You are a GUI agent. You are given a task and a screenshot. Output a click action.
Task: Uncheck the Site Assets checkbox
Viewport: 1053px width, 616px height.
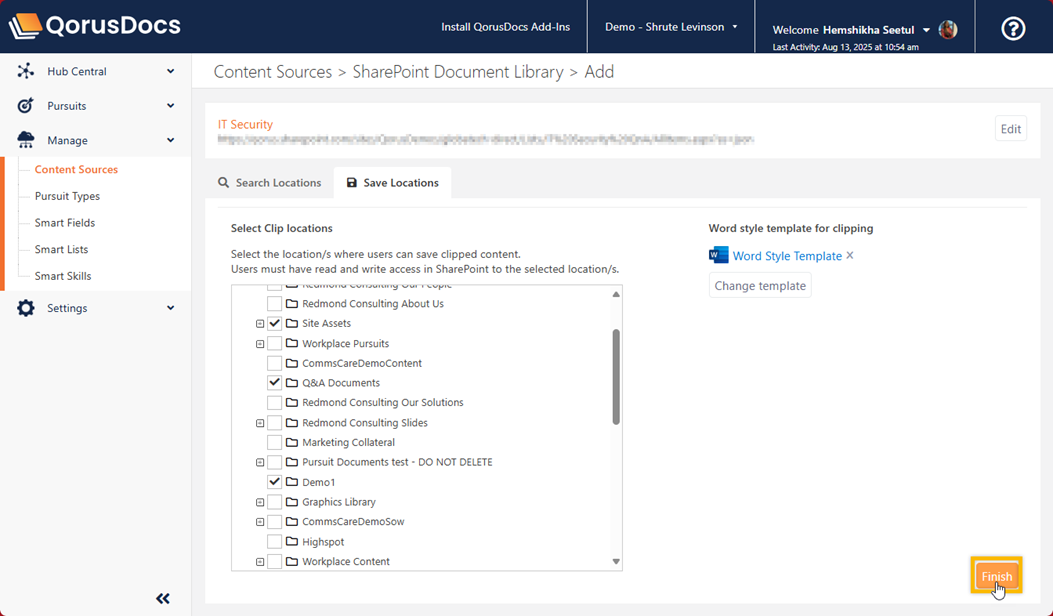point(274,324)
